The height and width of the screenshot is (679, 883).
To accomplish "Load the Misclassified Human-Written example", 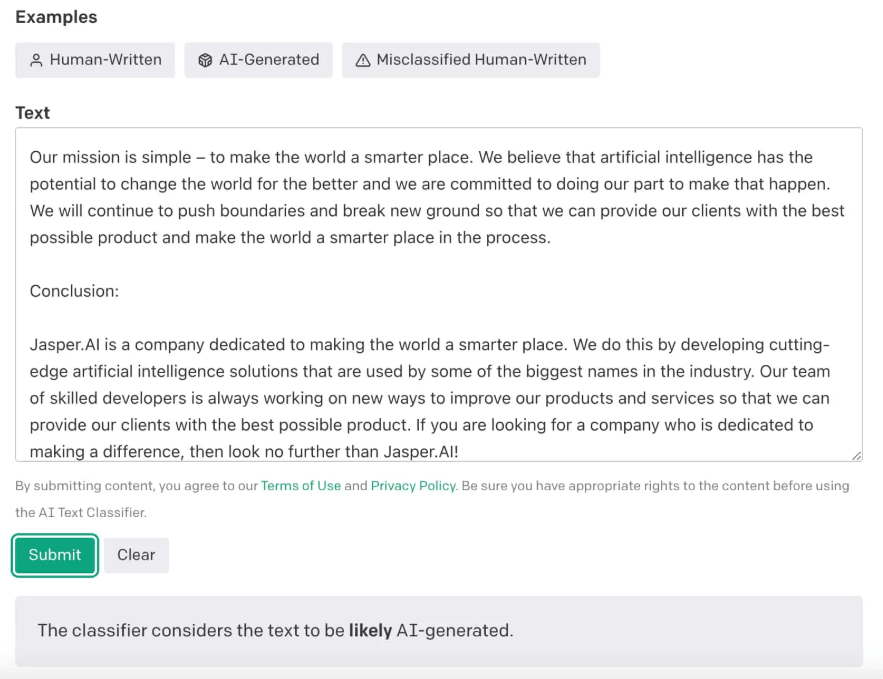I will [x=470, y=60].
